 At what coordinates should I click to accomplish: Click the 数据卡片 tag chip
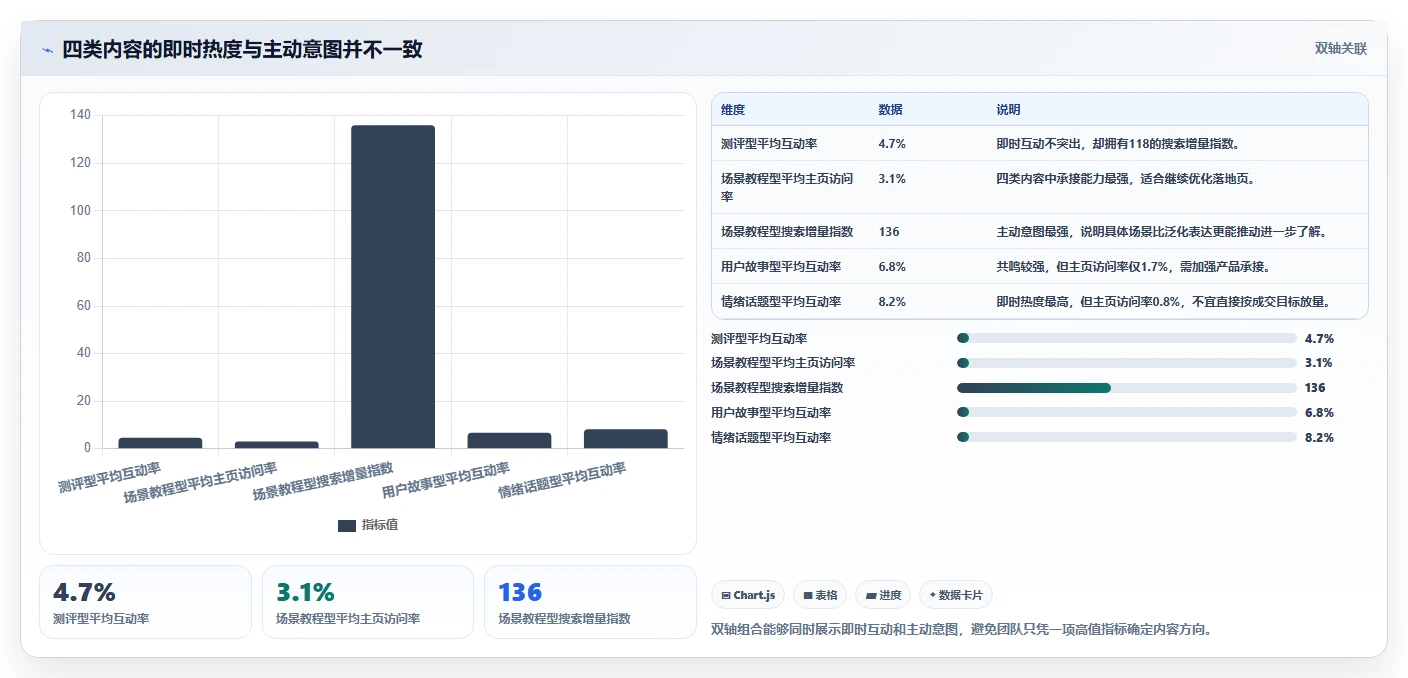click(956, 595)
